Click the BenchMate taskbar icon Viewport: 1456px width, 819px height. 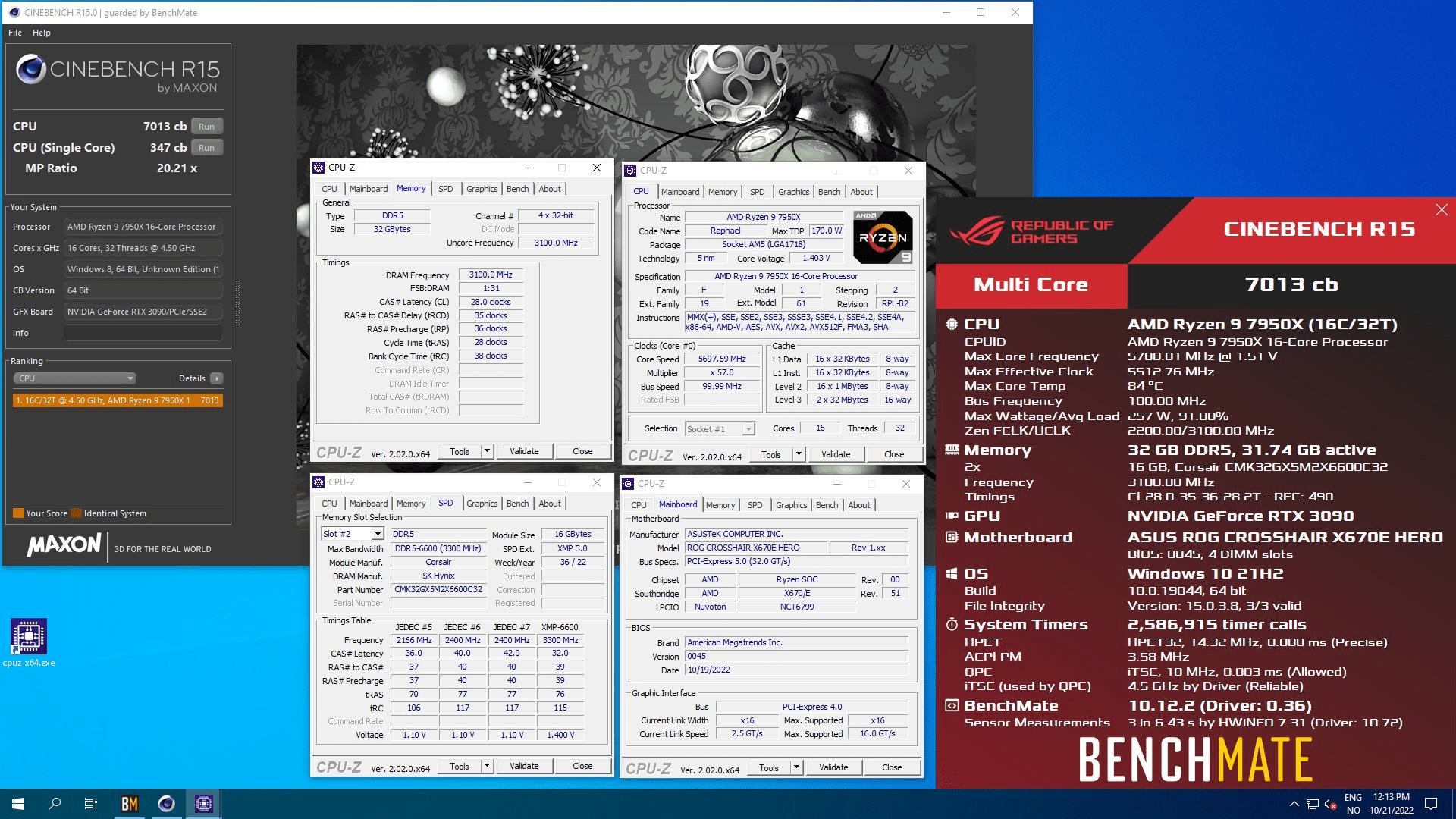pos(130,804)
